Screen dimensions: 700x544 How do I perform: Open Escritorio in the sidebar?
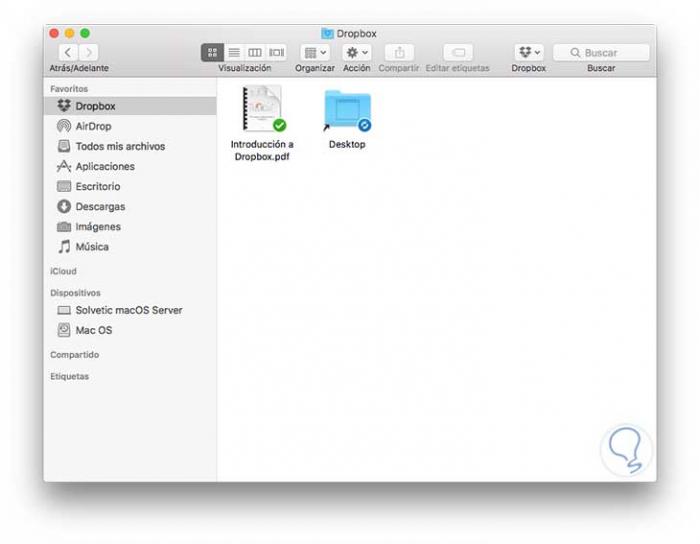[x=130, y=187]
